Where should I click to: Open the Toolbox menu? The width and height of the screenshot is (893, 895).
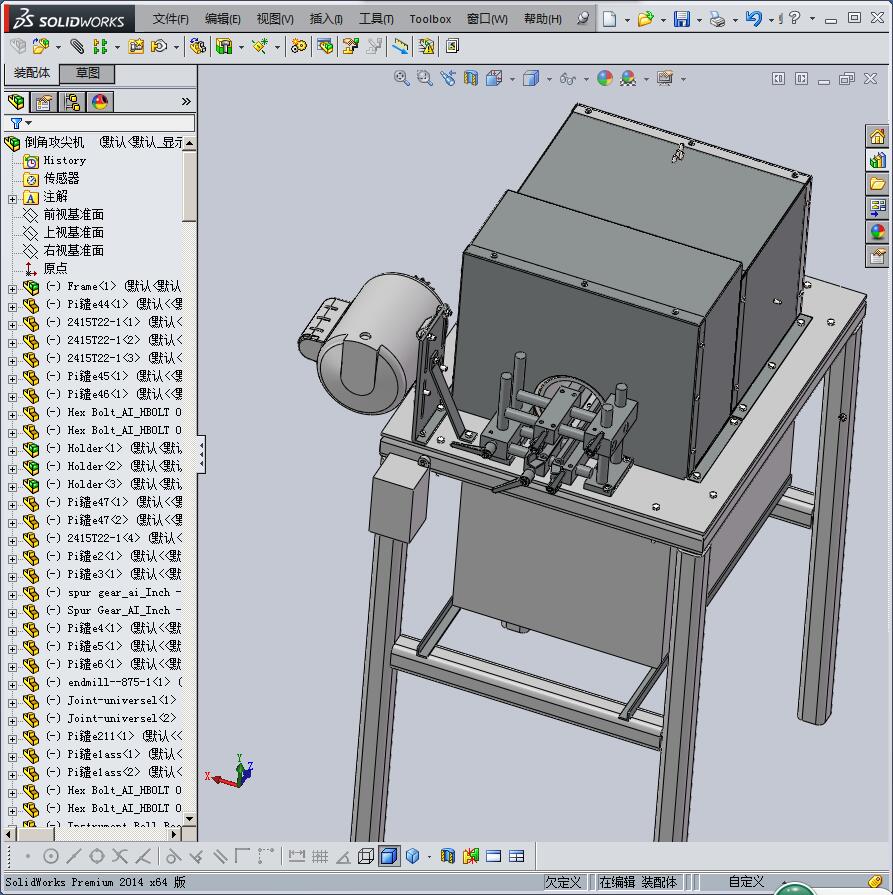click(x=430, y=19)
